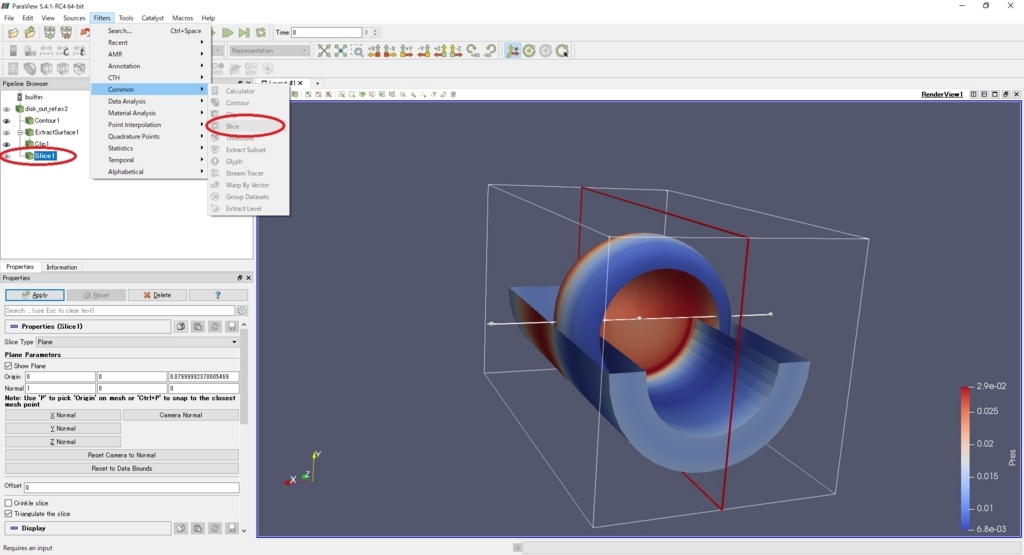Rotate view 90 degrees clockwise

[473, 51]
